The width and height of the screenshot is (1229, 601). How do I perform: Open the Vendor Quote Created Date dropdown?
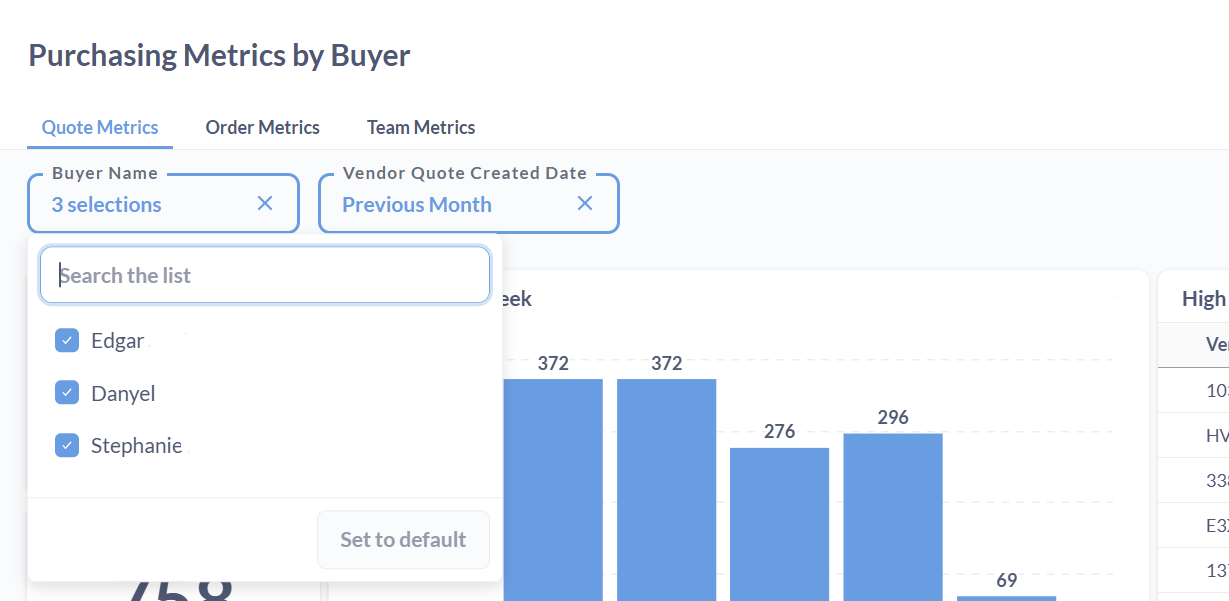click(469, 204)
